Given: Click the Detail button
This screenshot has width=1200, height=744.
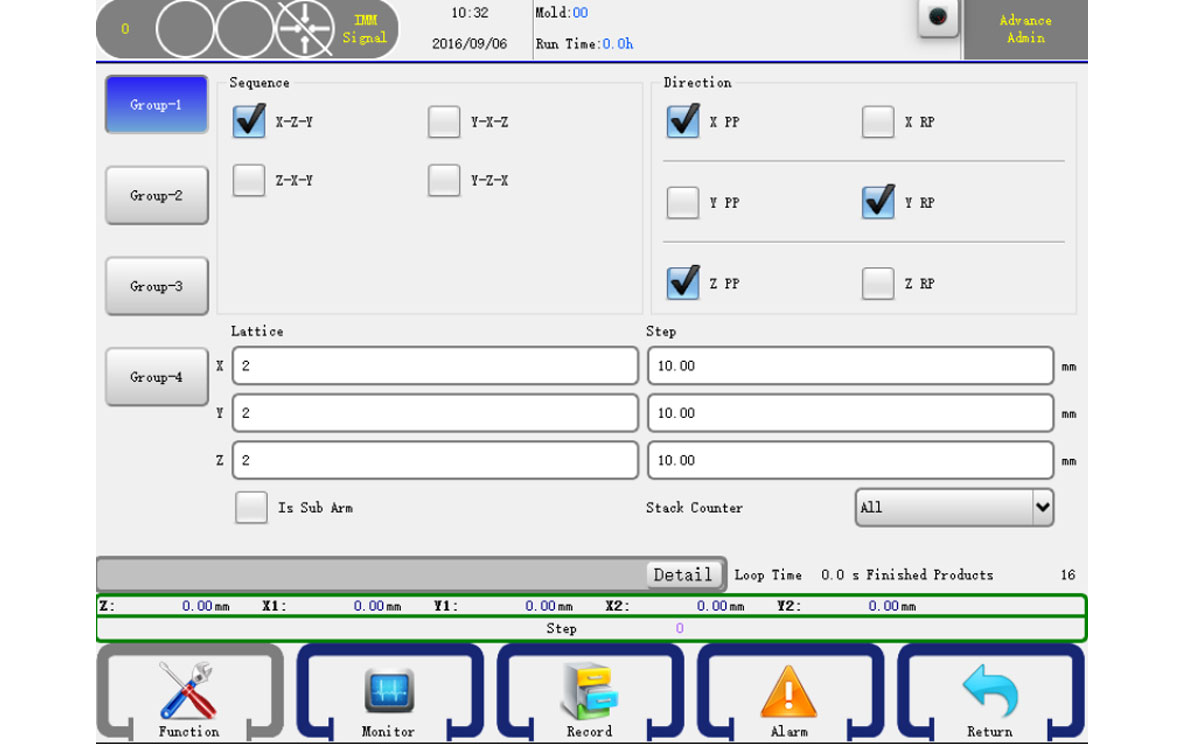Looking at the screenshot, I should (x=683, y=575).
